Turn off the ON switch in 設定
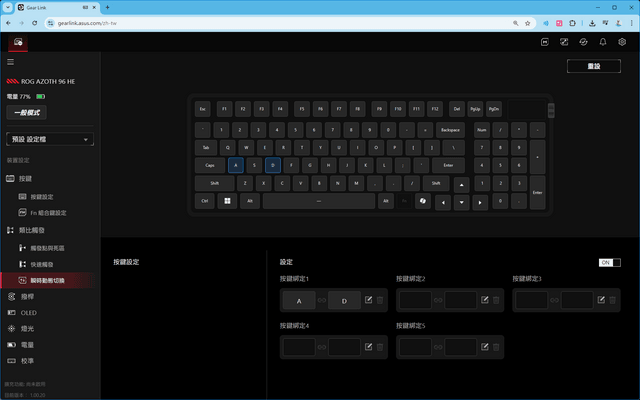Viewport: 640px width, 400px height. click(609, 262)
